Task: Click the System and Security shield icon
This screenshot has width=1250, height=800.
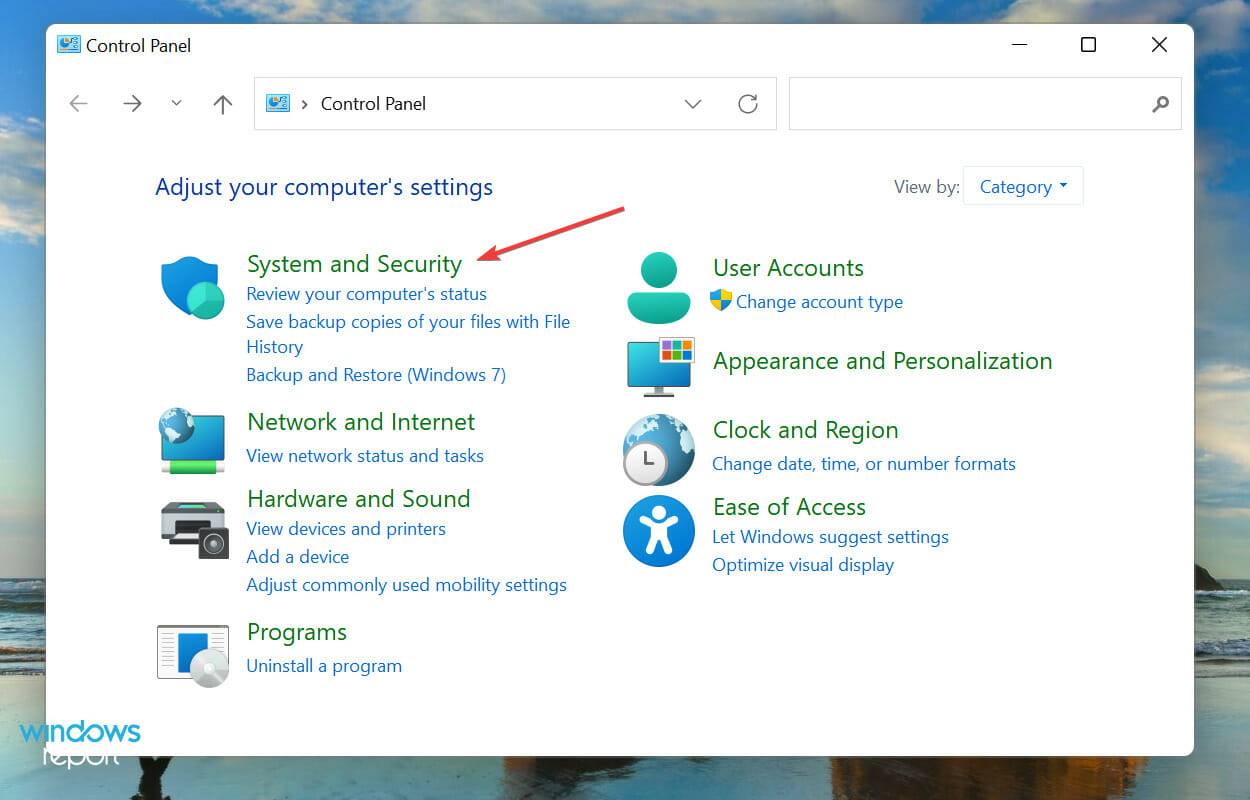Action: pos(192,287)
